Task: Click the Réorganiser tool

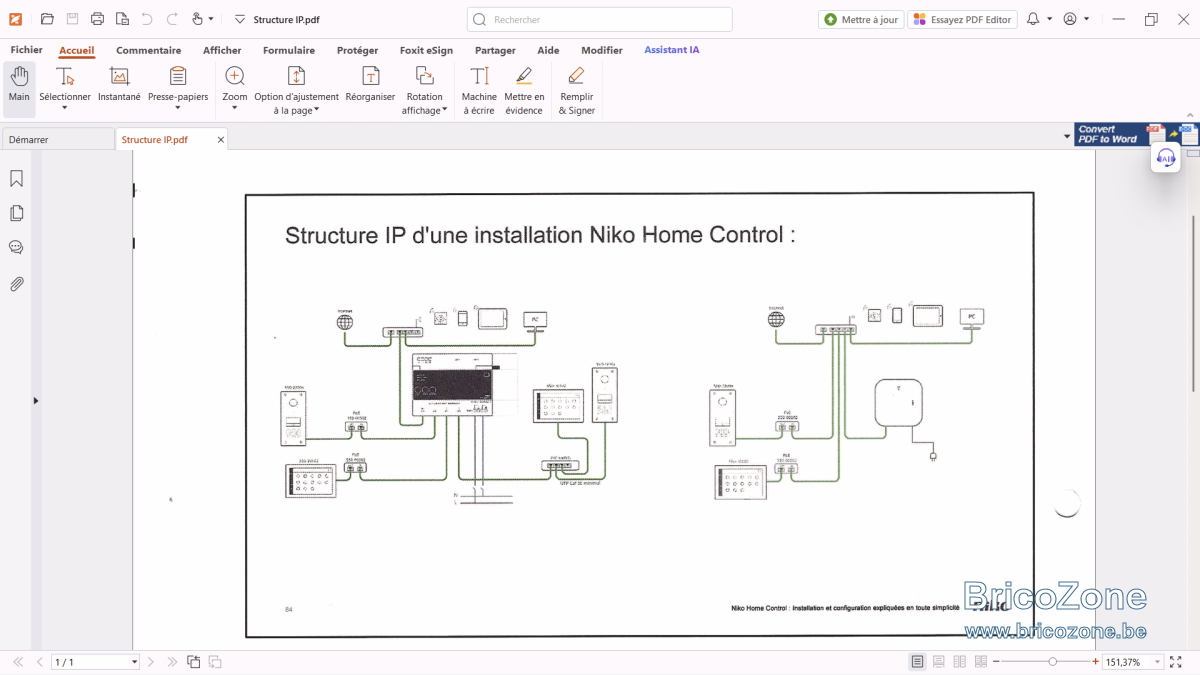Action: pyautogui.click(x=370, y=85)
